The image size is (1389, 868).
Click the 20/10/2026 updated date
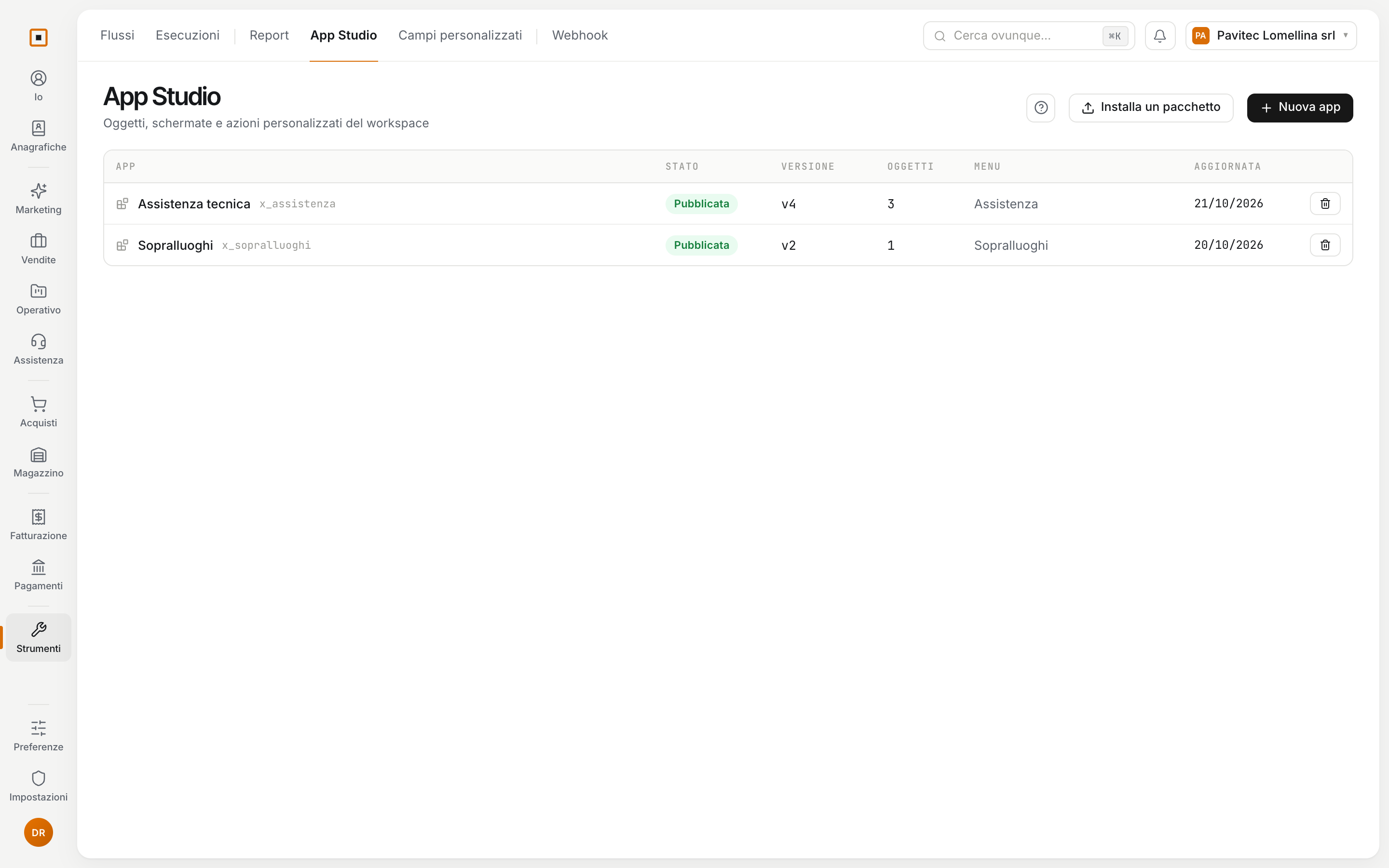click(x=1228, y=245)
